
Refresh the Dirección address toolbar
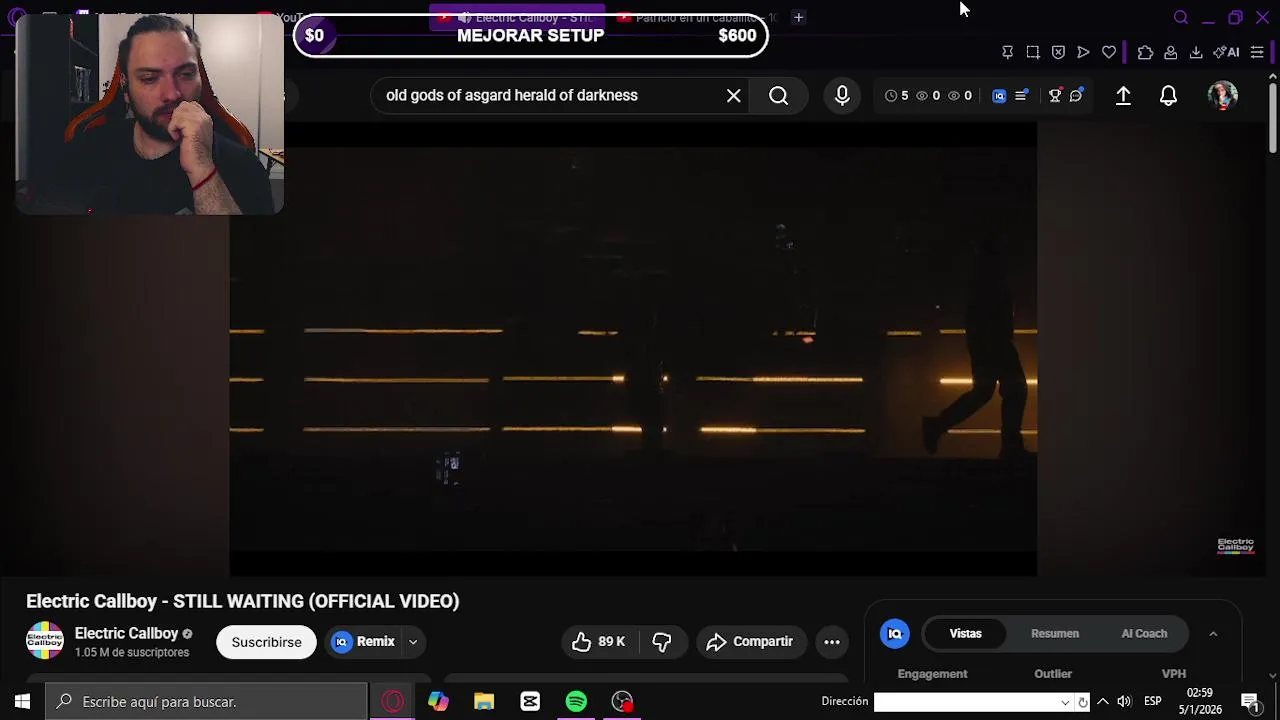pyautogui.click(x=1083, y=702)
